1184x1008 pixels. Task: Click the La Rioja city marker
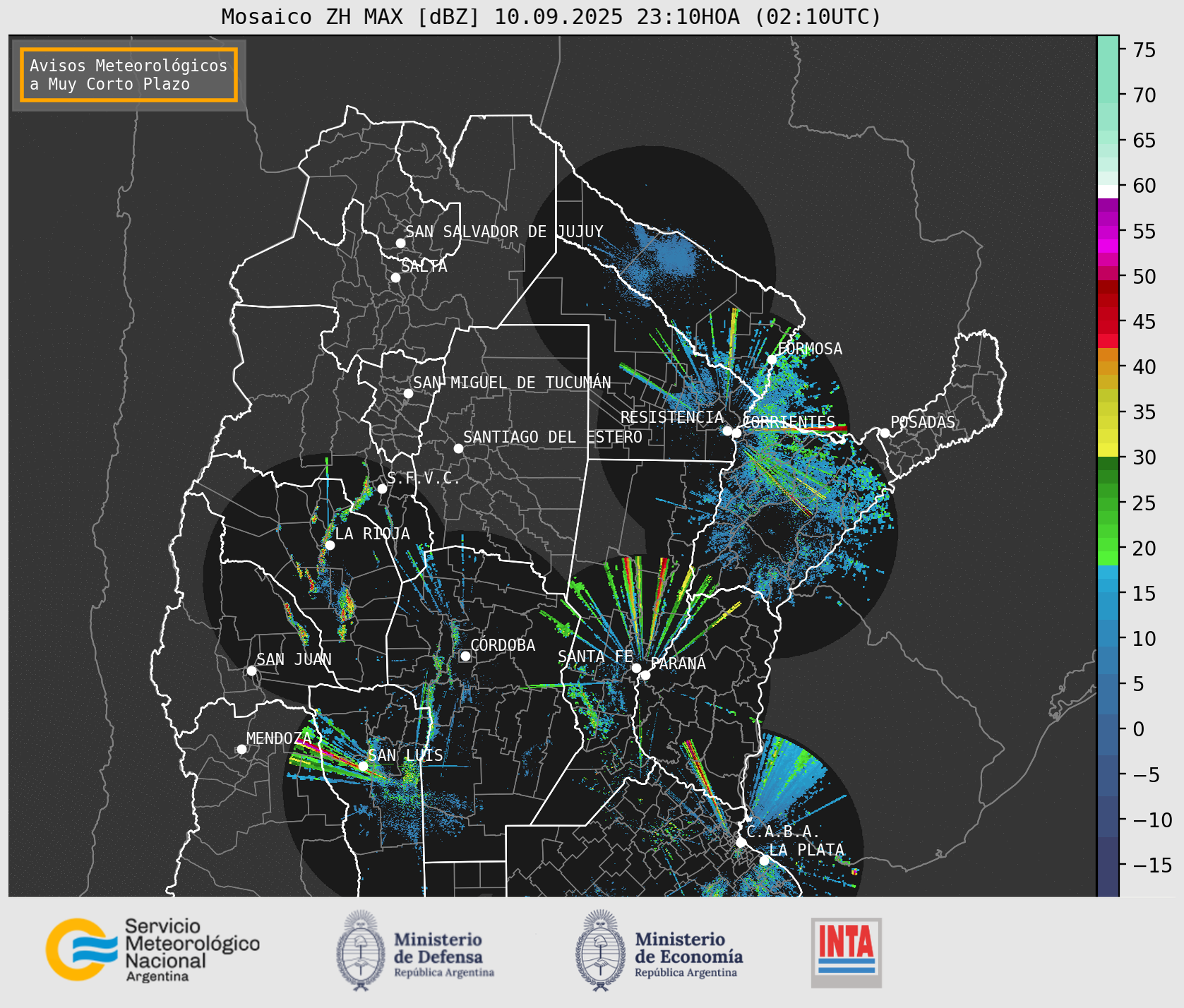(330, 545)
